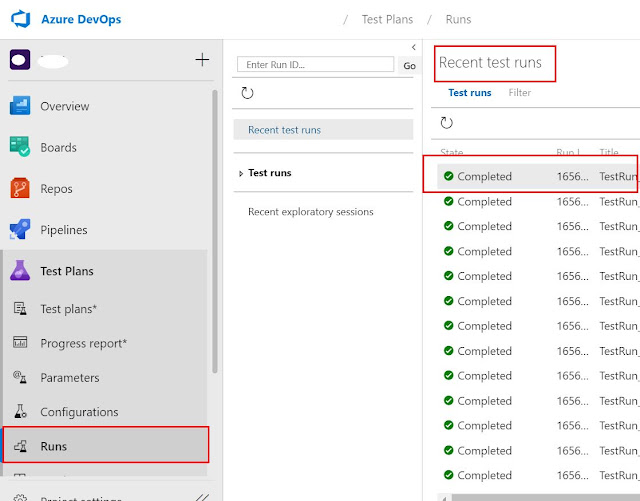Open the Boards hub icon
640x501 pixels.
coord(20,147)
